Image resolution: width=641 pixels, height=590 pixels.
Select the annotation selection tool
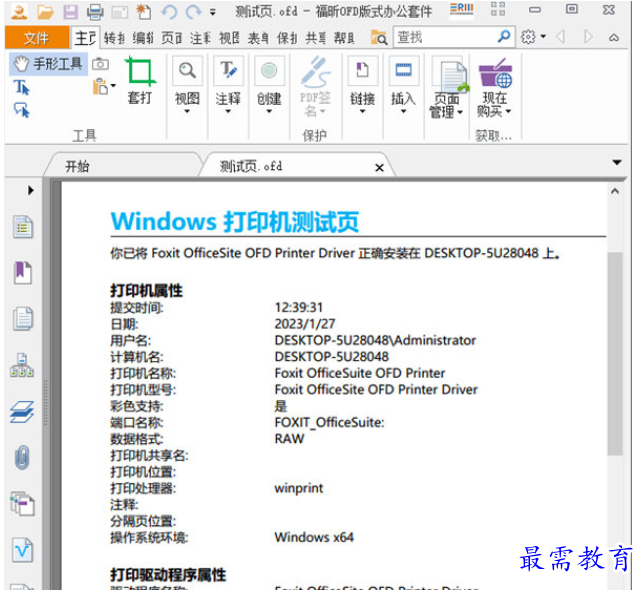[x=21, y=110]
